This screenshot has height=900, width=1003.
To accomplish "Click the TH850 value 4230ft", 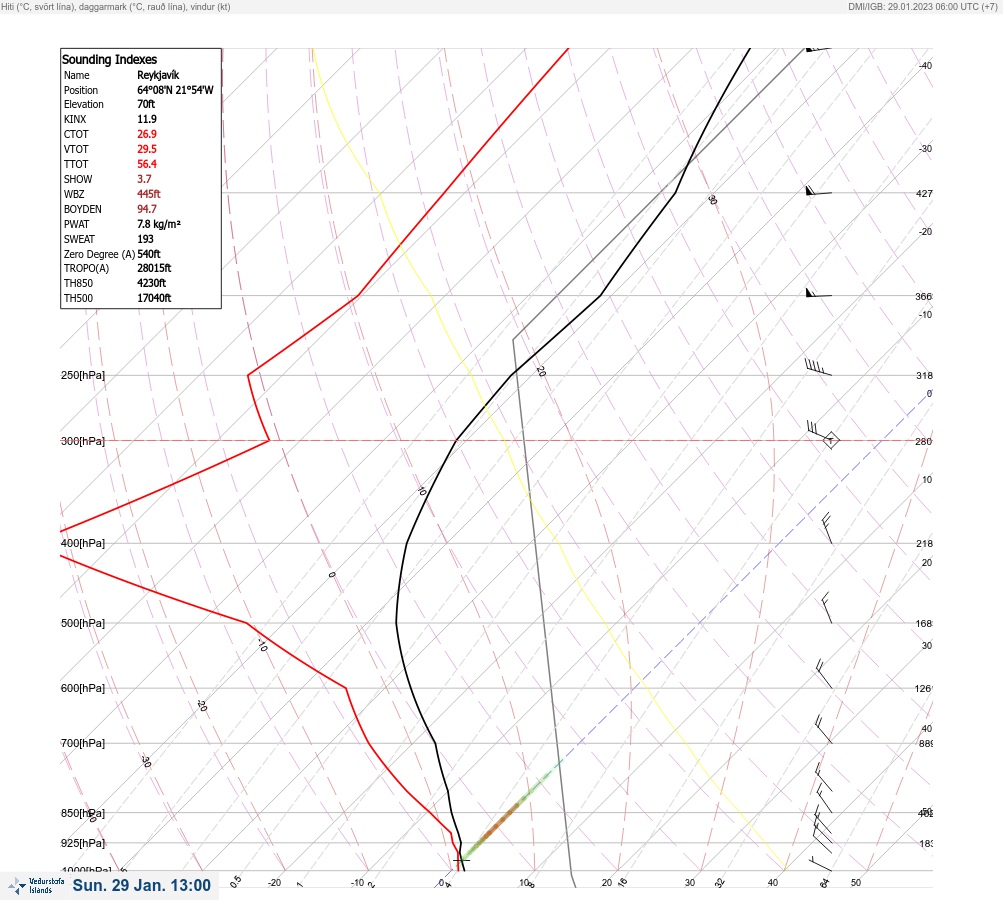I will pyautogui.click(x=152, y=283).
